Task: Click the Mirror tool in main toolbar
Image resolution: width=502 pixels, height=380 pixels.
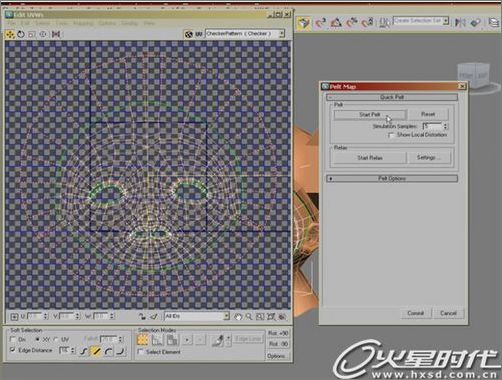Action: (x=460, y=23)
